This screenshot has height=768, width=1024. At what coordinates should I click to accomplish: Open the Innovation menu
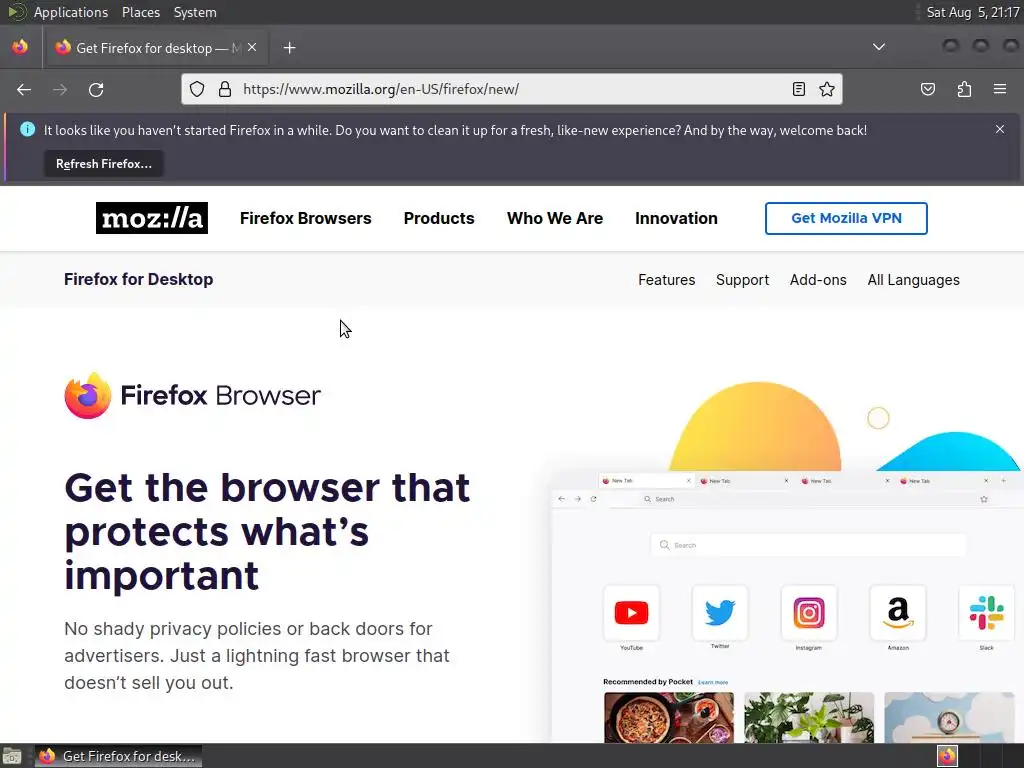[x=676, y=218]
